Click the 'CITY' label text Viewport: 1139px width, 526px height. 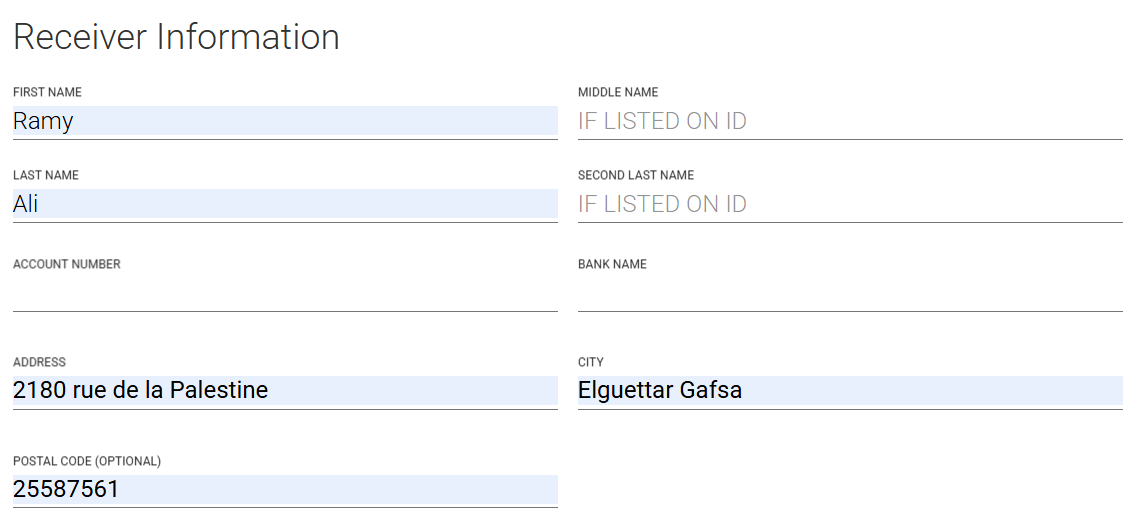point(591,362)
